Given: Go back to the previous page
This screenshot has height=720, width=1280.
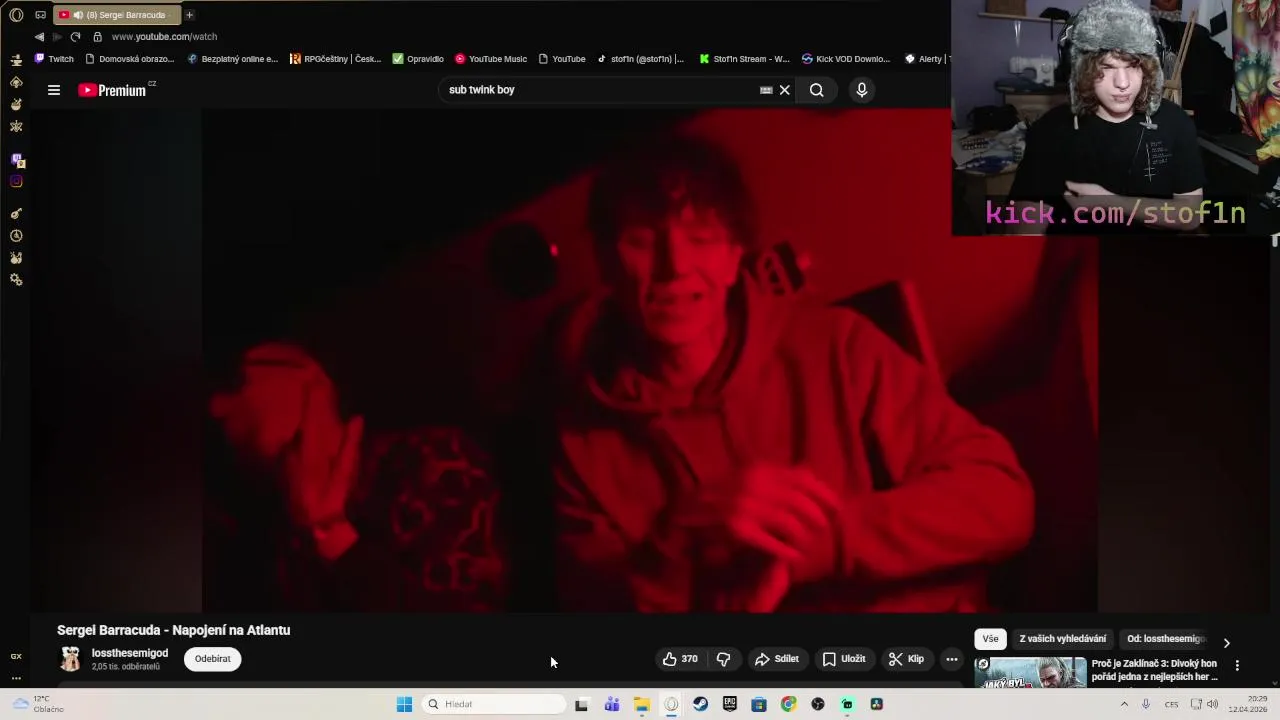Looking at the screenshot, I should [x=39, y=37].
